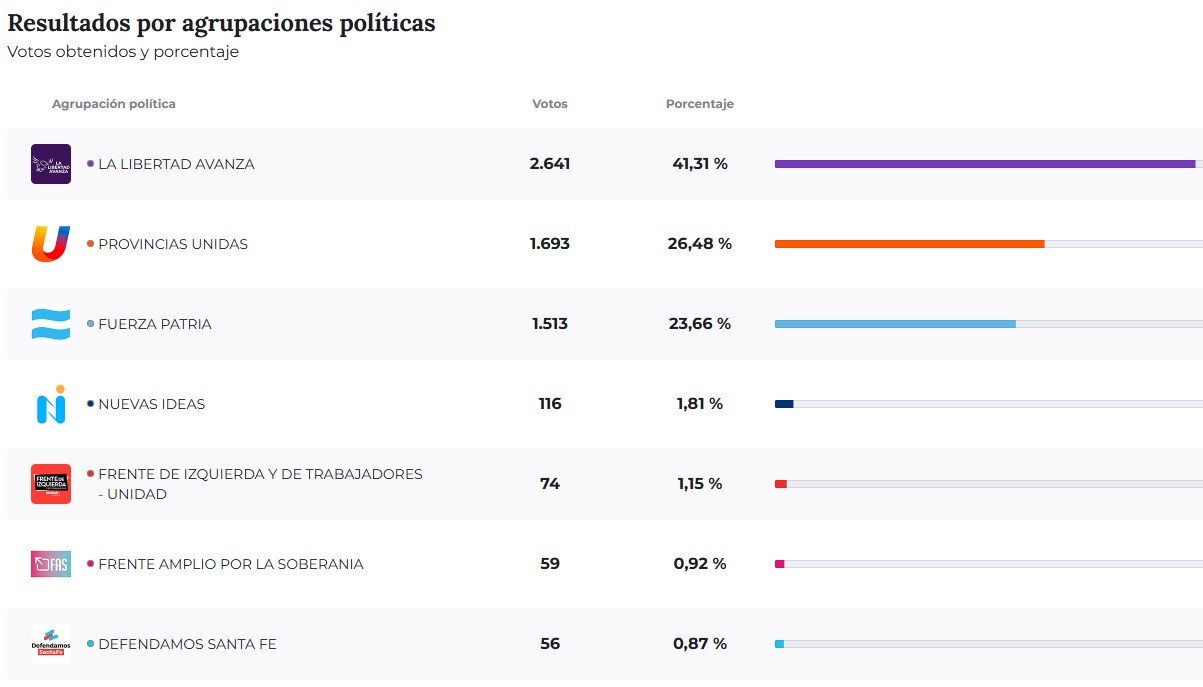The image size is (1203, 687).
Task: Click the FAS party logo
Action: (x=51, y=564)
